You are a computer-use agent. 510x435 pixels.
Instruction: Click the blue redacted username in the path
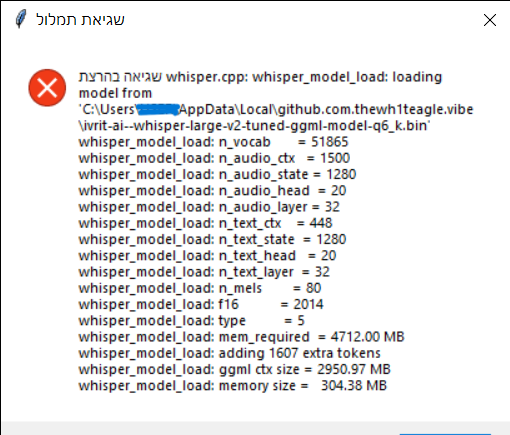(x=158, y=109)
